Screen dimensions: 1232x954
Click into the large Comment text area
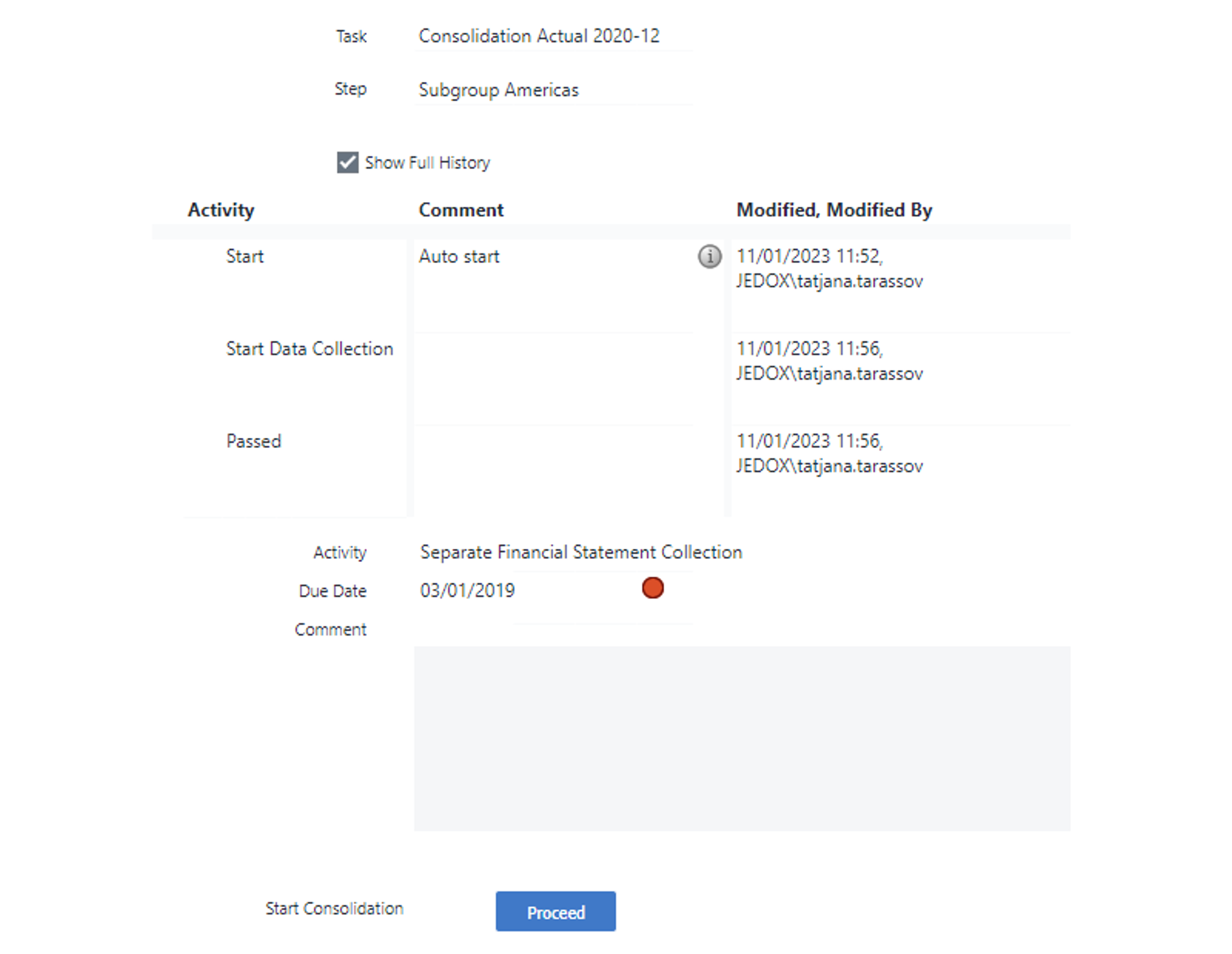(x=741, y=738)
